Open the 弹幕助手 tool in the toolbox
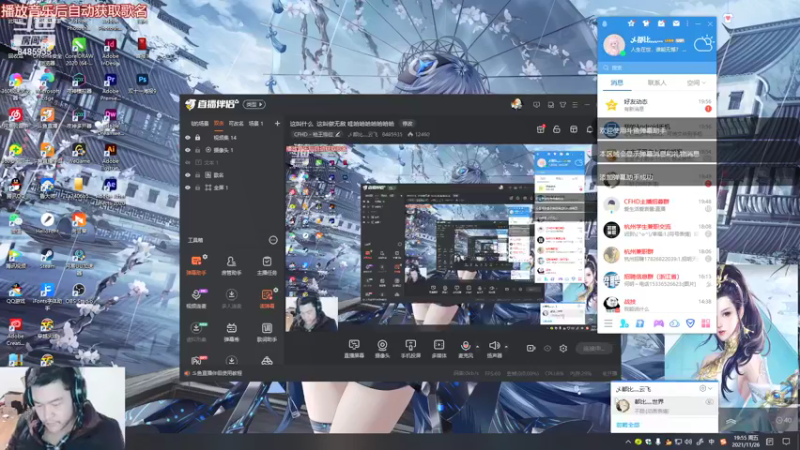Image resolution: width=800 pixels, height=450 pixels. (196, 265)
